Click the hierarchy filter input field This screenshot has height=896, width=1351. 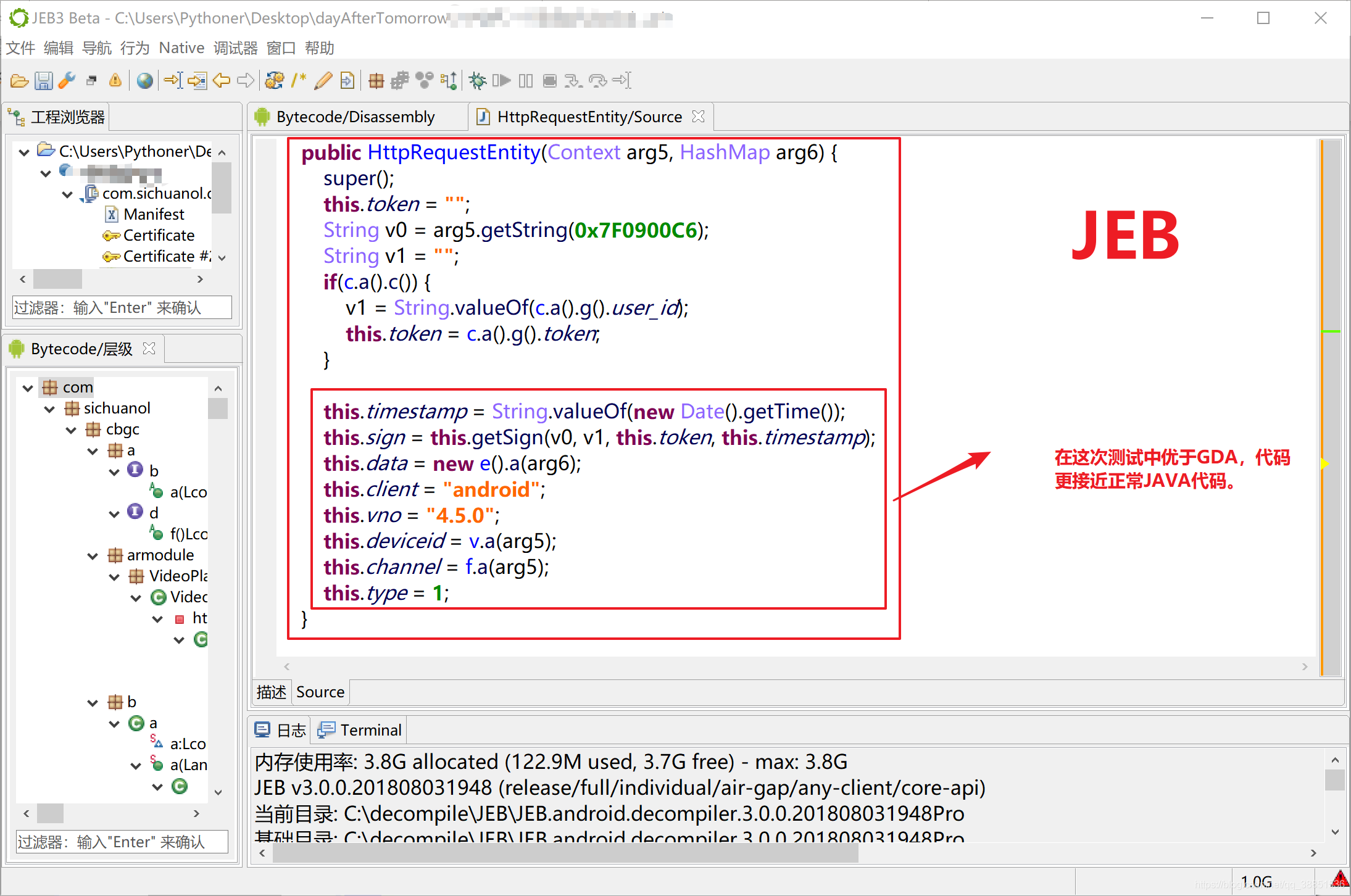[x=122, y=842]
